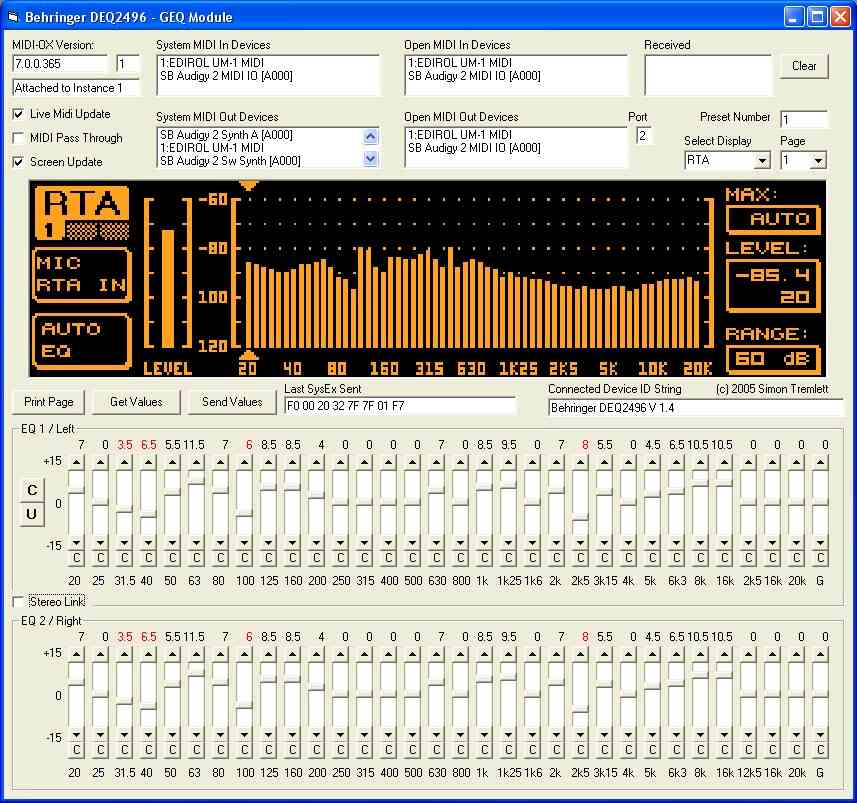
Task: Click the Preset Number input field
Action: point(803,119)
